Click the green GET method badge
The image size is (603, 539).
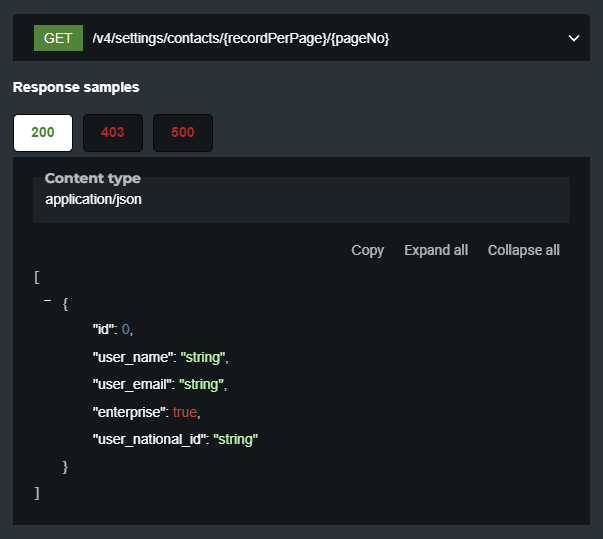tap(58, 38)
